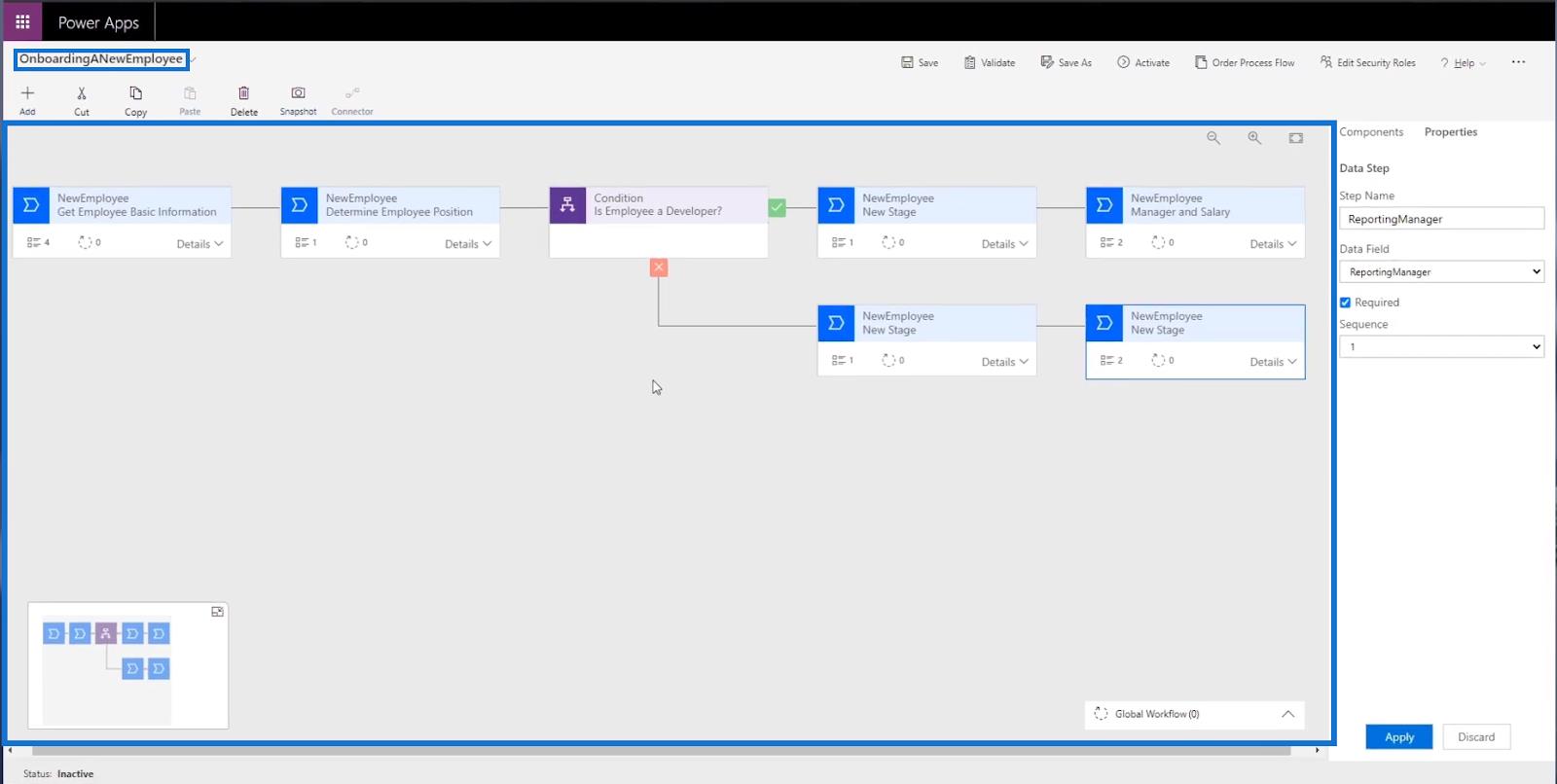Edit the OnboardingANewEmployee process name
The height and width of the screenshot is (784, 1557).
click(101, 59)
